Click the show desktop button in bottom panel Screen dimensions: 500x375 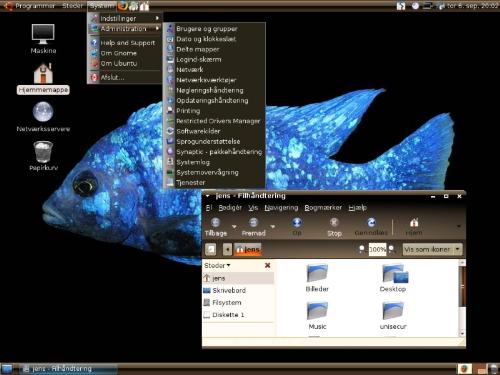7,369
